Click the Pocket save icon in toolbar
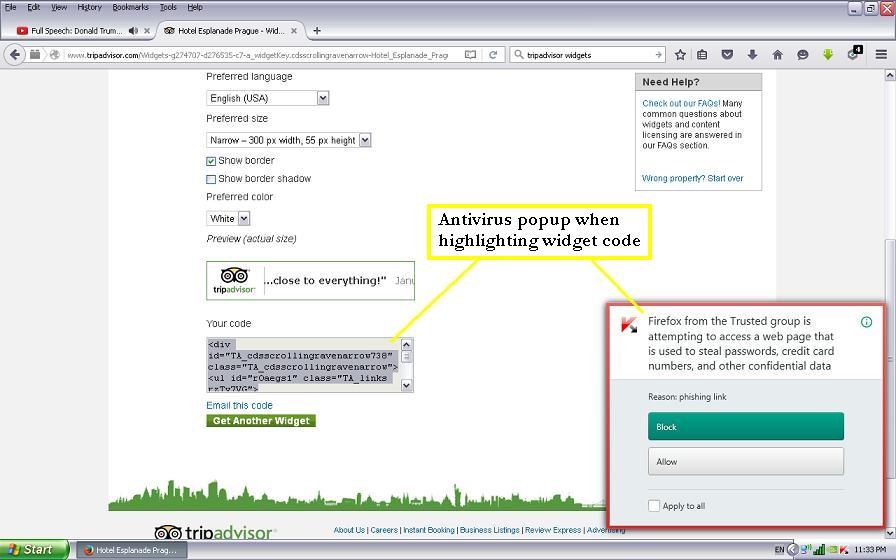This screenshot has width=896, height=560. coord(727,55)
